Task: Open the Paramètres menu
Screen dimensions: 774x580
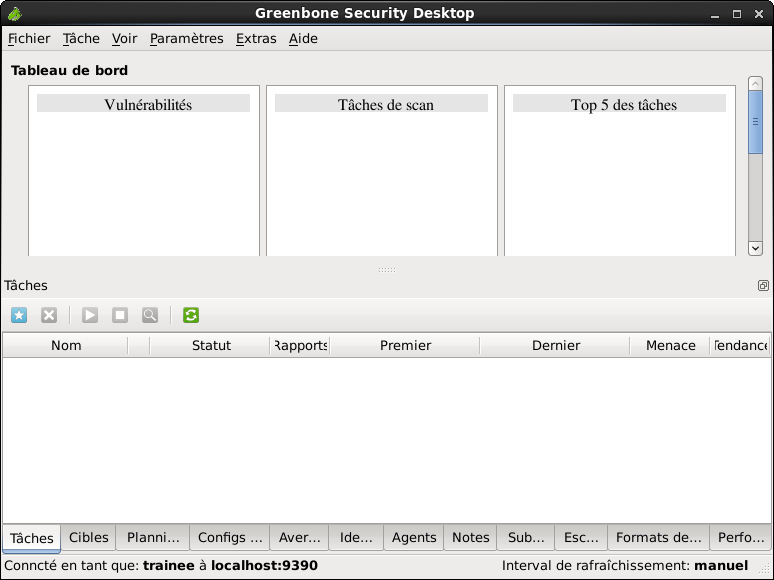Action: (x=186, y=39)
